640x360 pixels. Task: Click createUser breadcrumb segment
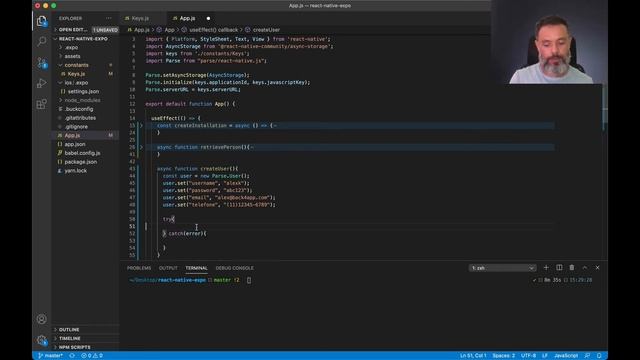(x=266, y=30)
